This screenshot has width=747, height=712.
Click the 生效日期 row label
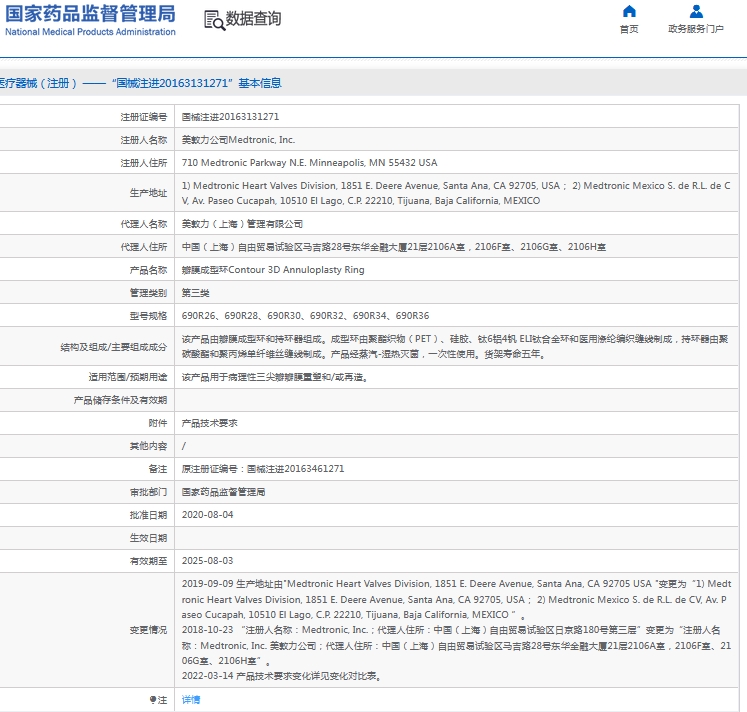tap(148, 538)
